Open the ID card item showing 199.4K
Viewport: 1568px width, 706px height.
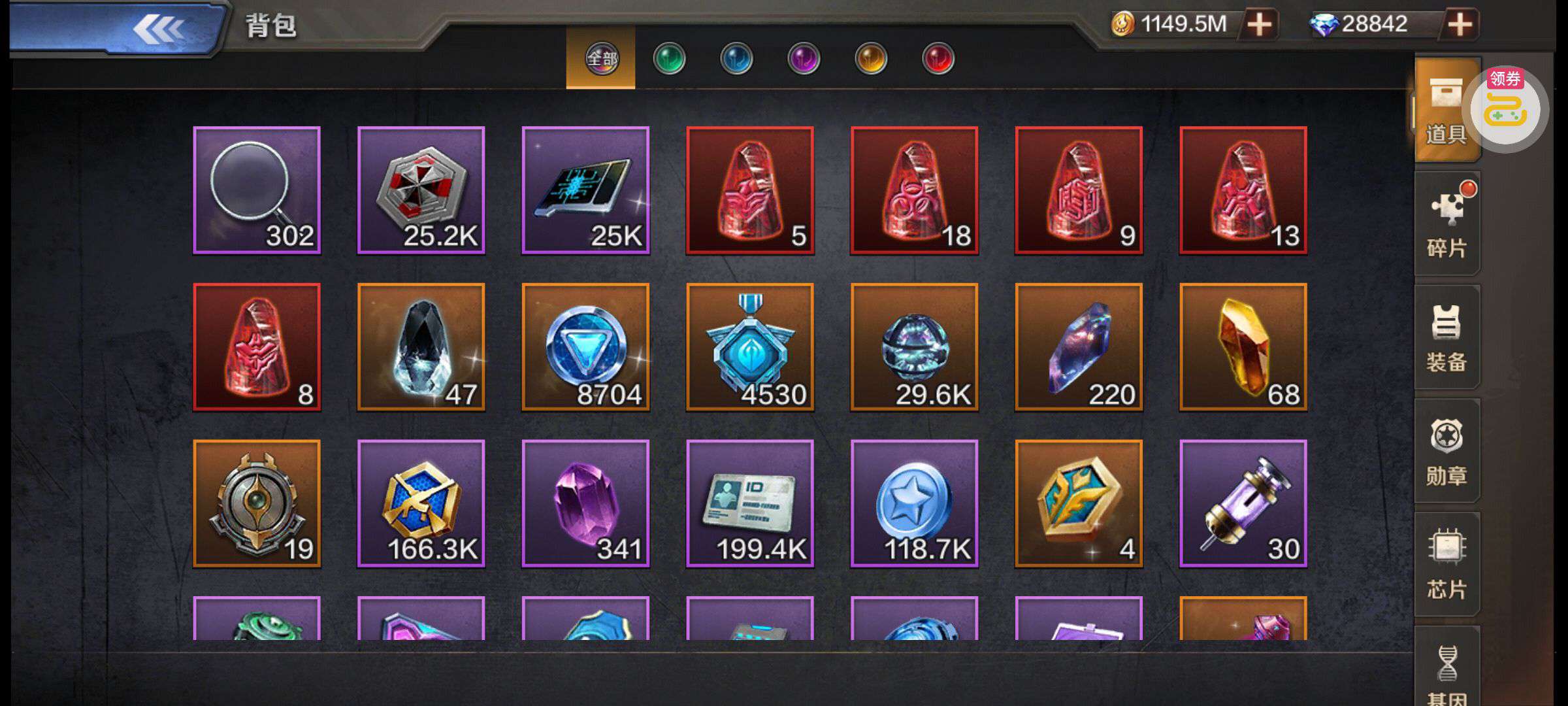tap(750, 503)
